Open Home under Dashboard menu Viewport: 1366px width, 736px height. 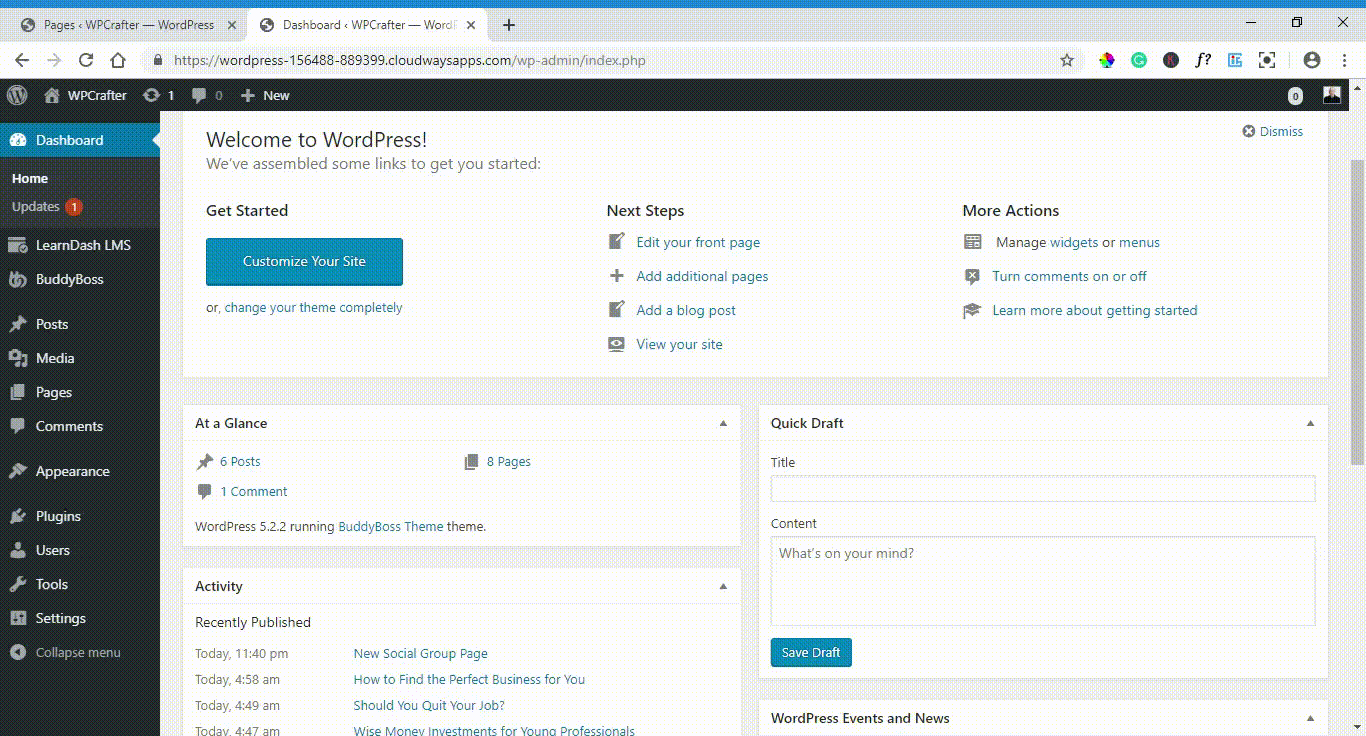30,178
